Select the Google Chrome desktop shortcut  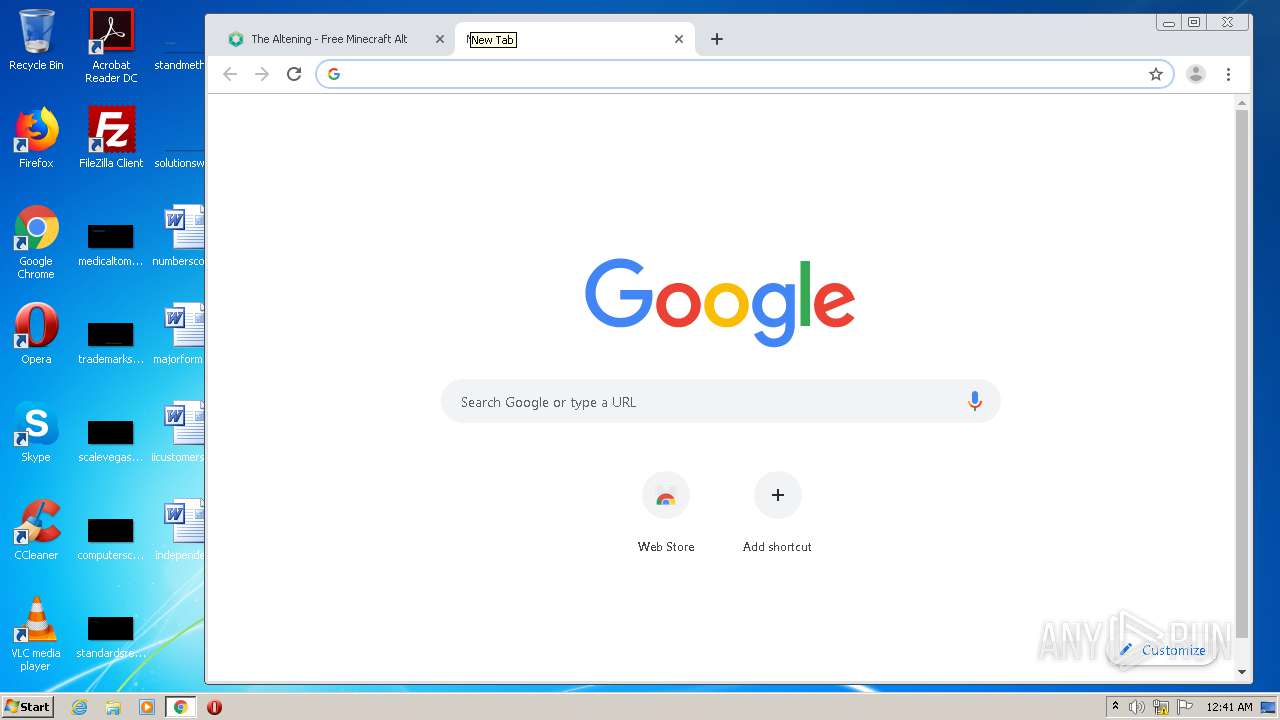36,242
